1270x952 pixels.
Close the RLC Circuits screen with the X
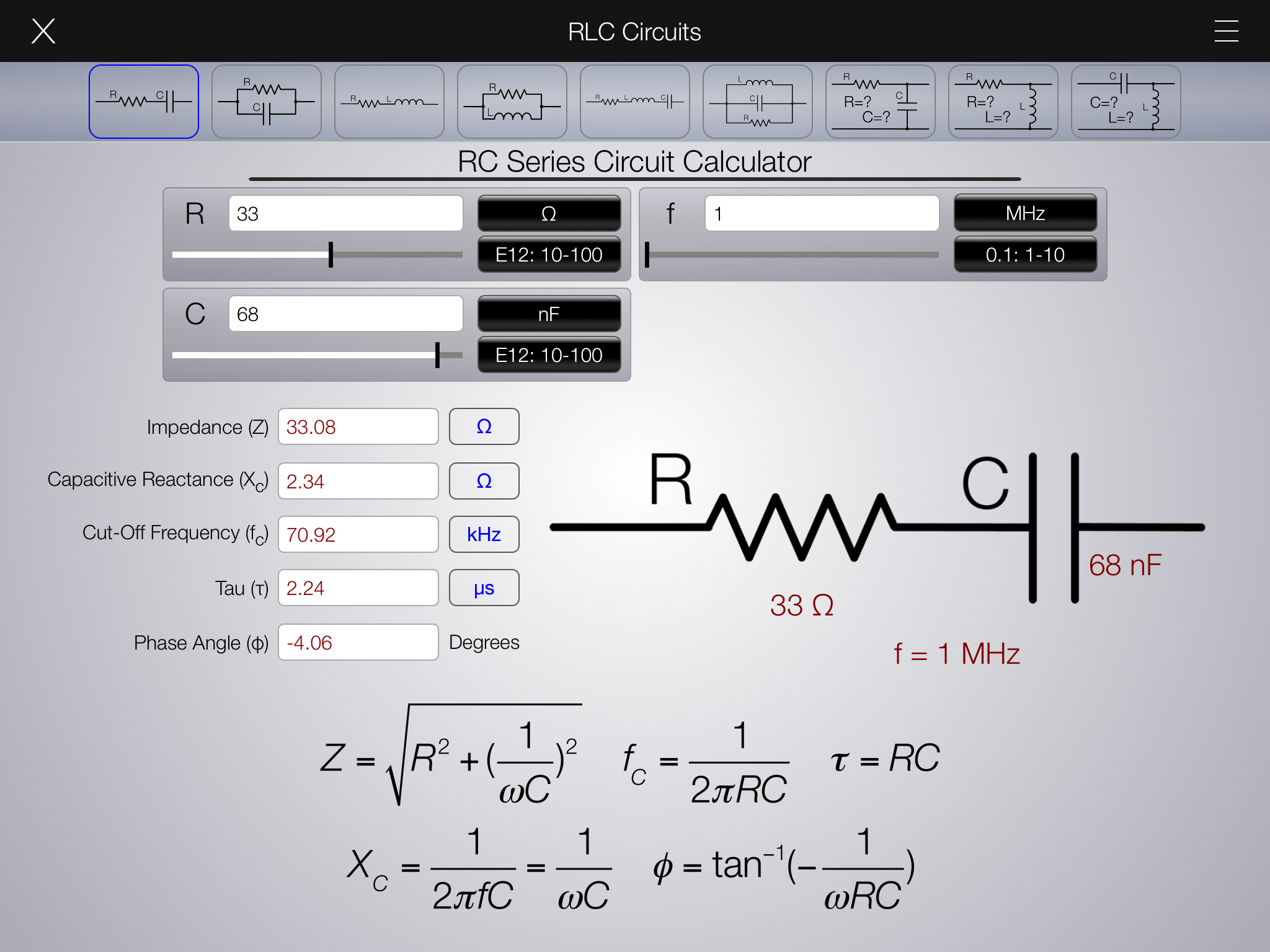[x=43, y=31]
